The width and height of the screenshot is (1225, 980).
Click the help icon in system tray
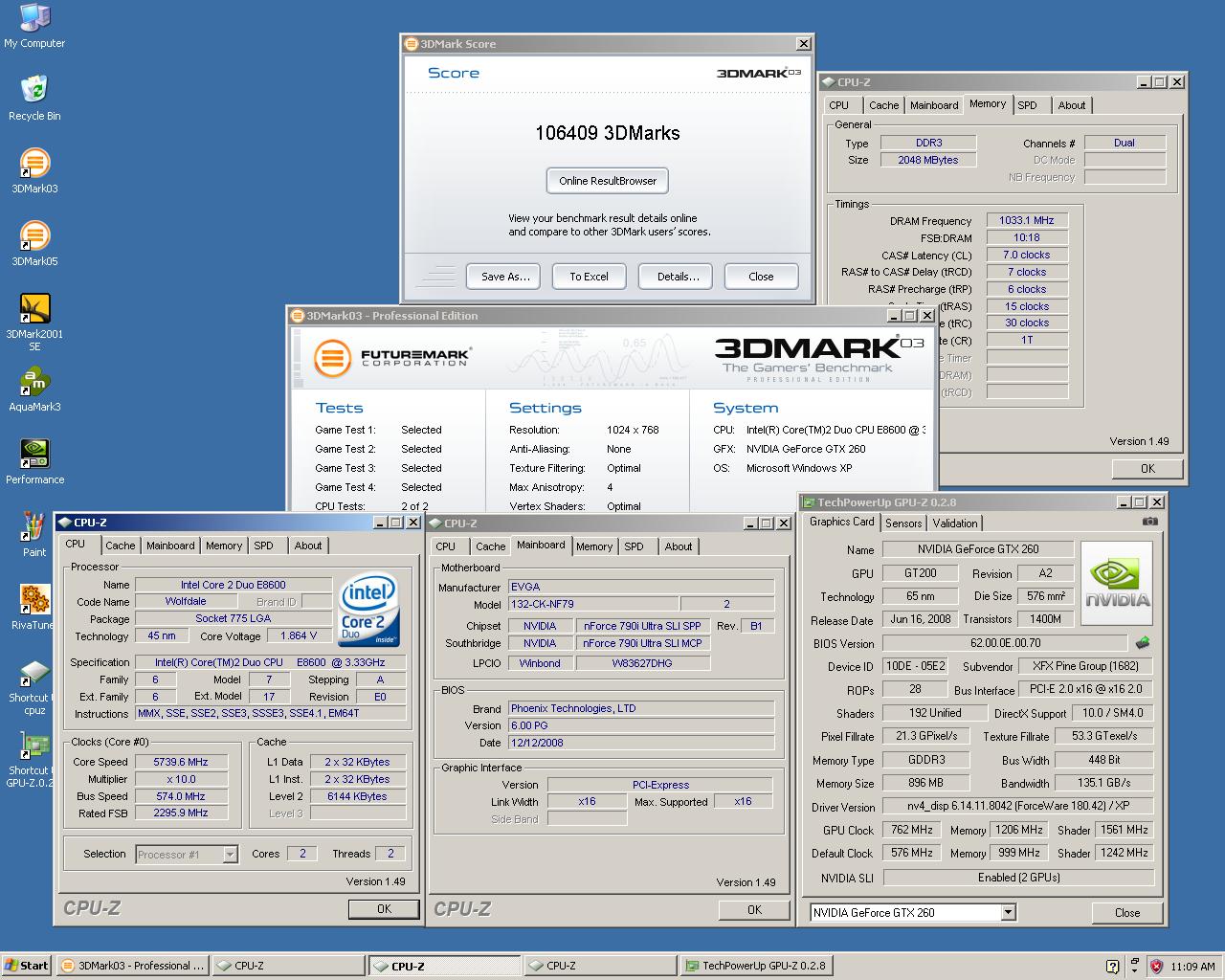point(1112,967)
